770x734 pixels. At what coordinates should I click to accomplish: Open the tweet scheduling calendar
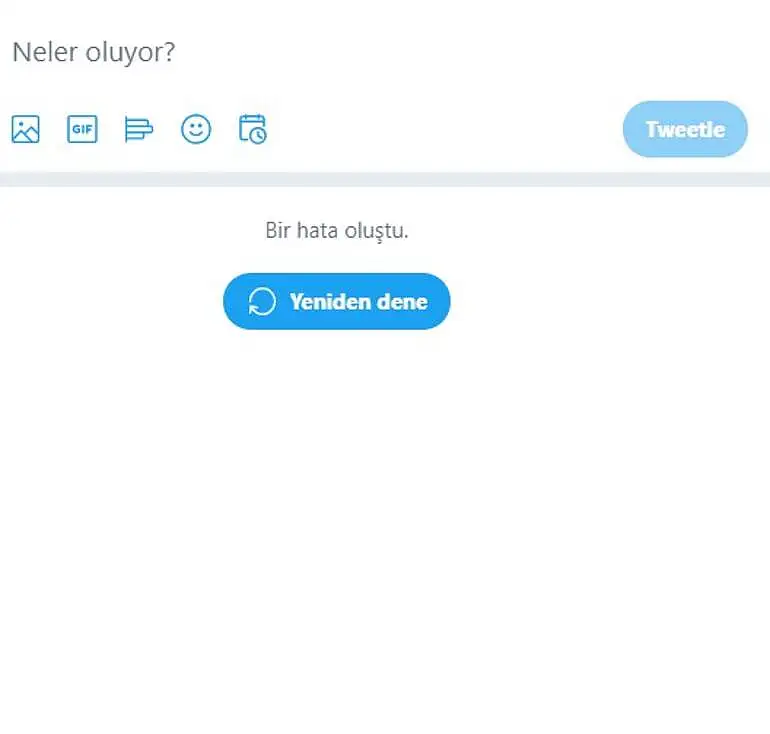click(252, 129)
